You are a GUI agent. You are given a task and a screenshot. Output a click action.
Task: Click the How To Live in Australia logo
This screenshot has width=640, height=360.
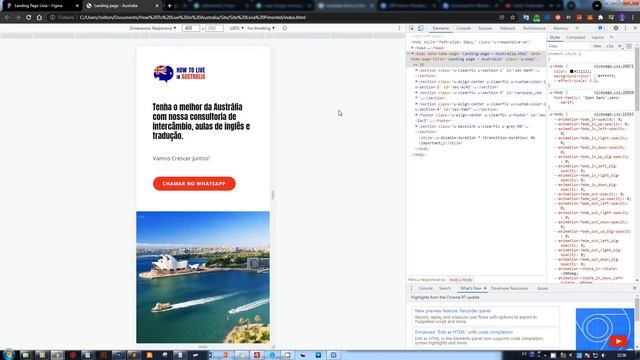180,73
